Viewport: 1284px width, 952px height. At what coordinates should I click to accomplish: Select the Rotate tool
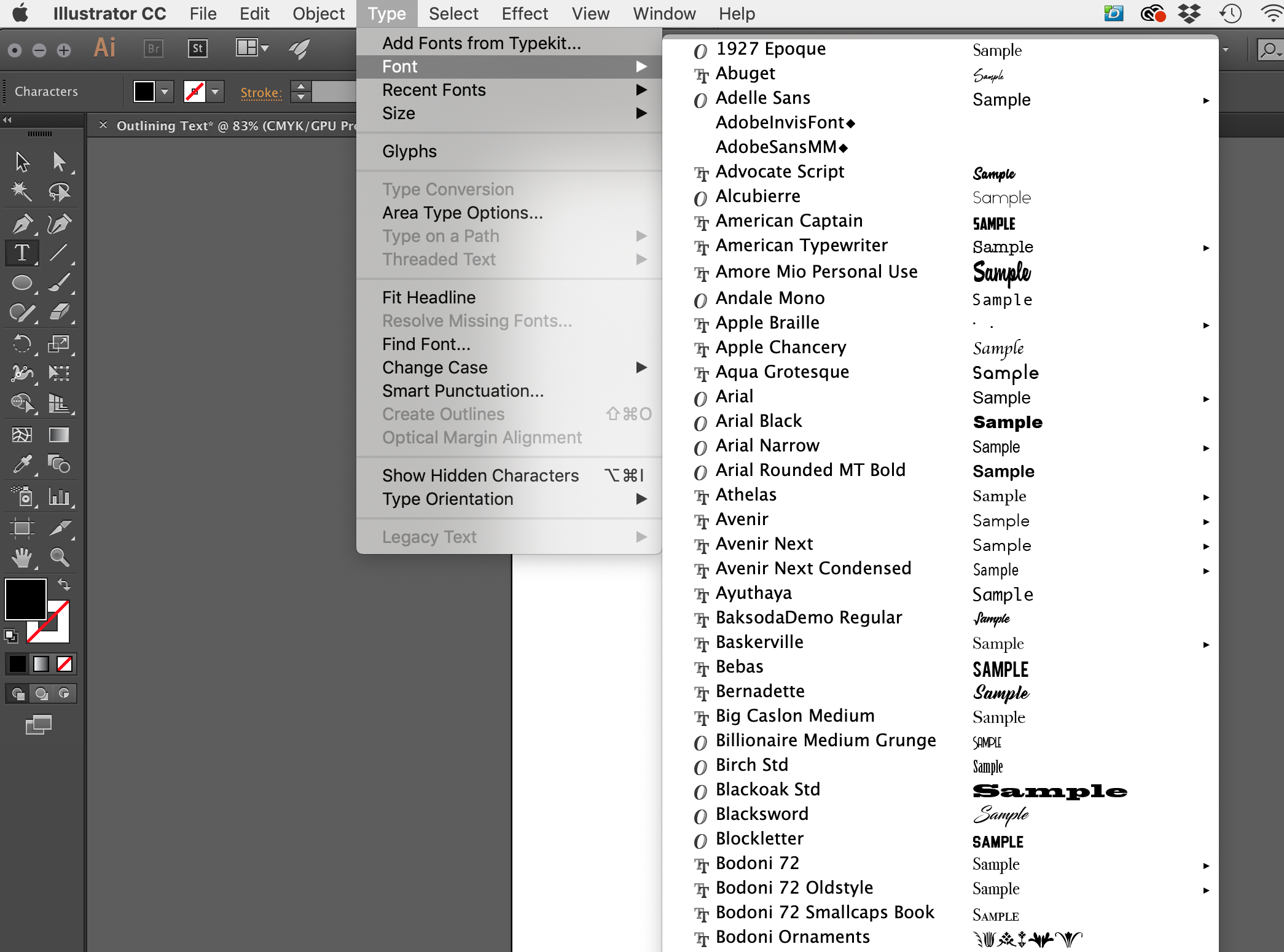pos(23,343)
